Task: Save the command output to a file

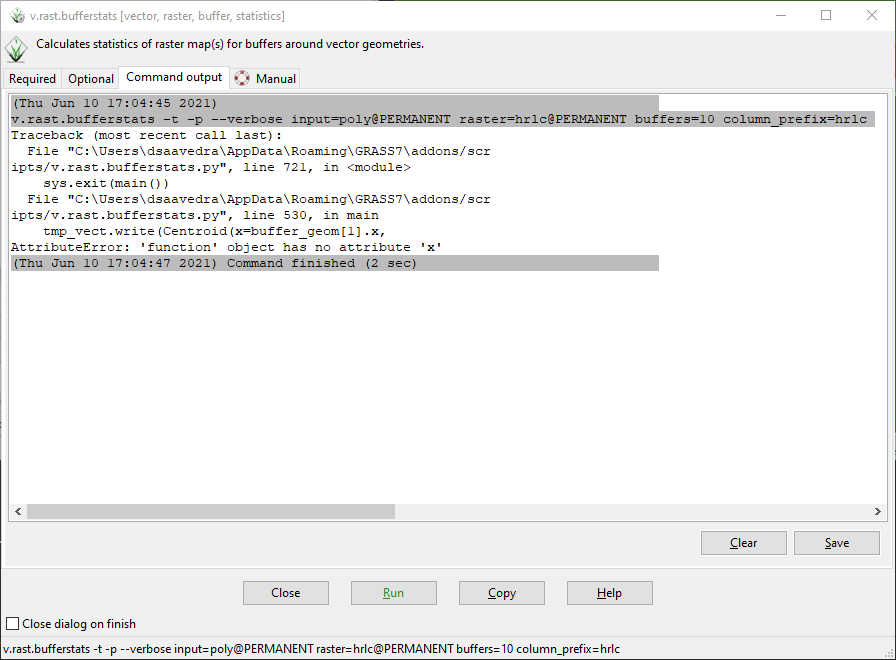Action: click(836, 542)
